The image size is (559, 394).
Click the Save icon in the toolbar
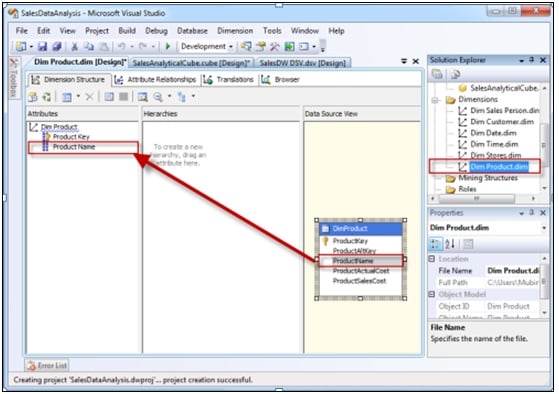43,47
